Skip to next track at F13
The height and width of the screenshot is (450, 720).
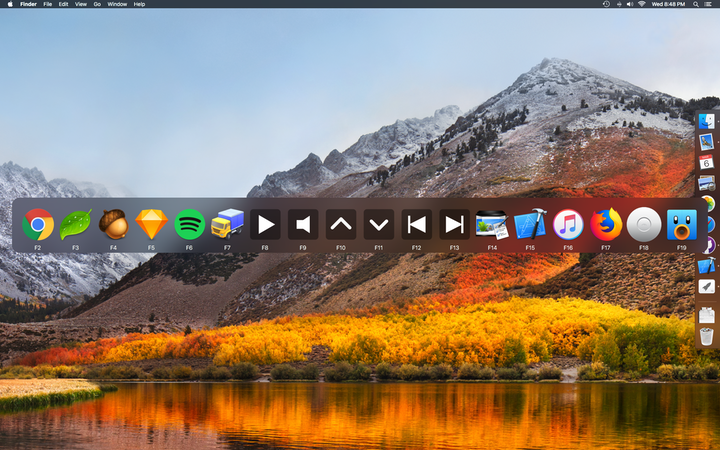point(454,224)
